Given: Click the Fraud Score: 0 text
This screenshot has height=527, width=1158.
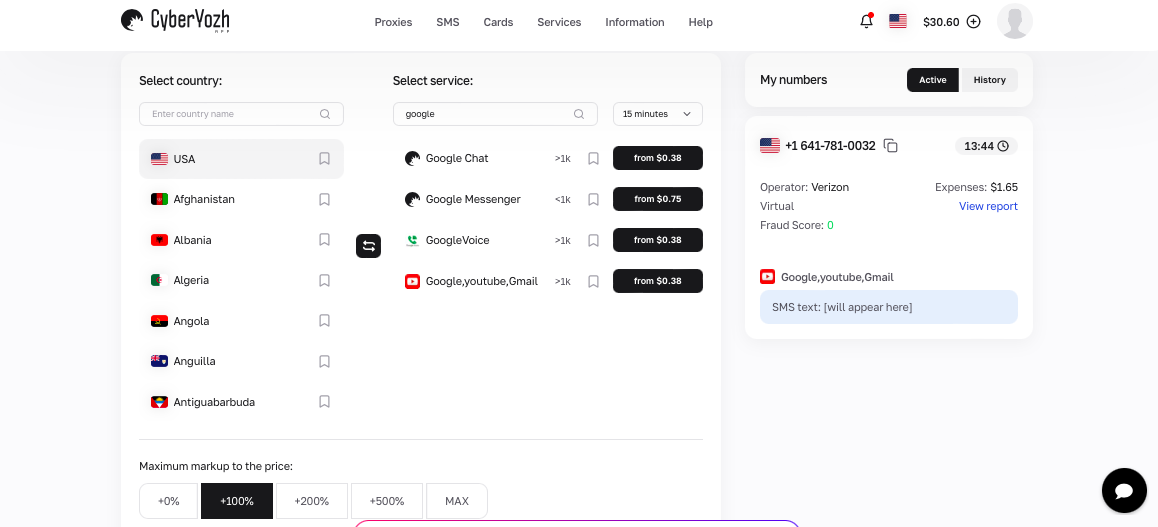Looking at the screenshot, I should pos(796,226).
